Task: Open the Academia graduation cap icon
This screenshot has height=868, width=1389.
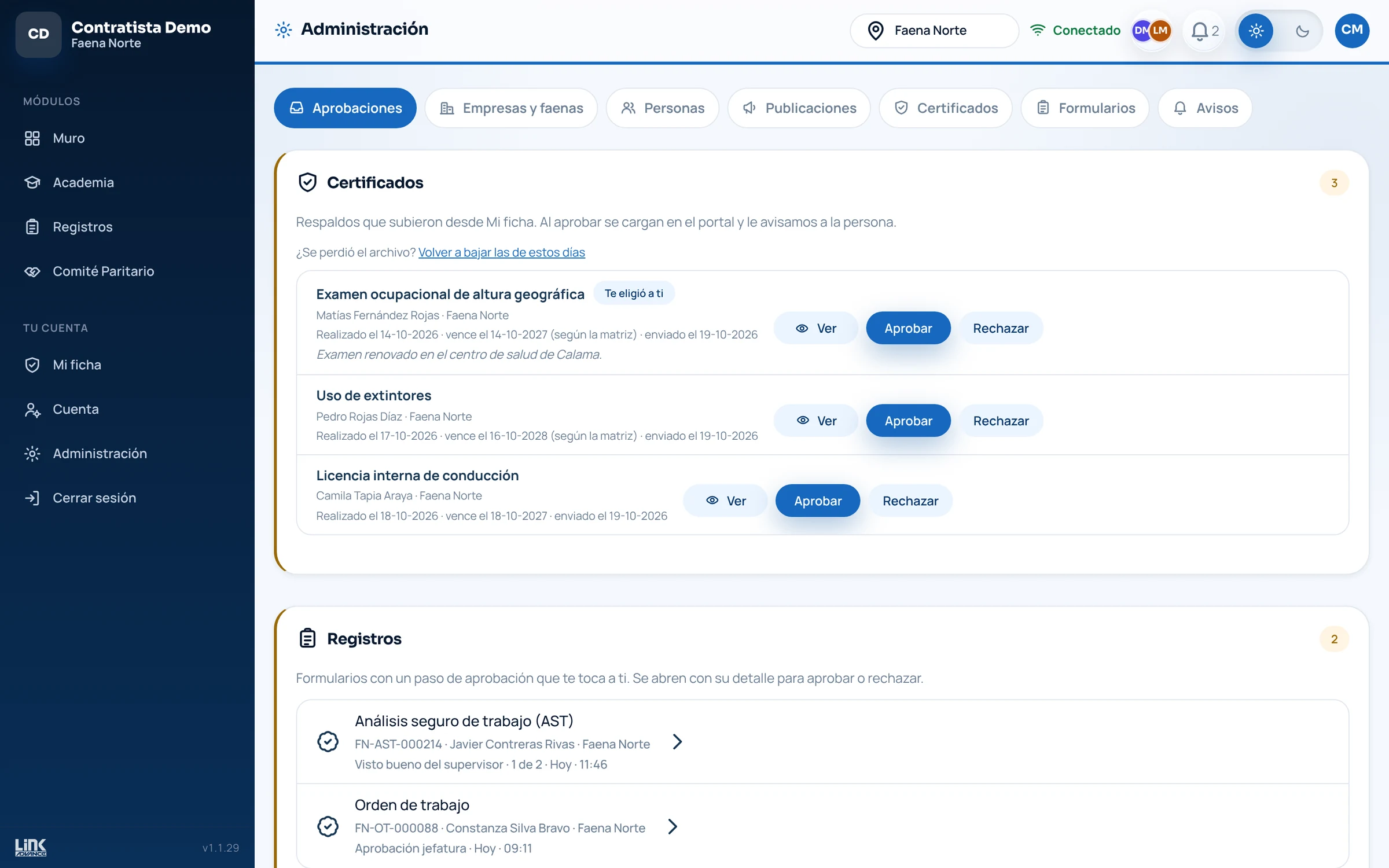Action: tap(32, 182)
